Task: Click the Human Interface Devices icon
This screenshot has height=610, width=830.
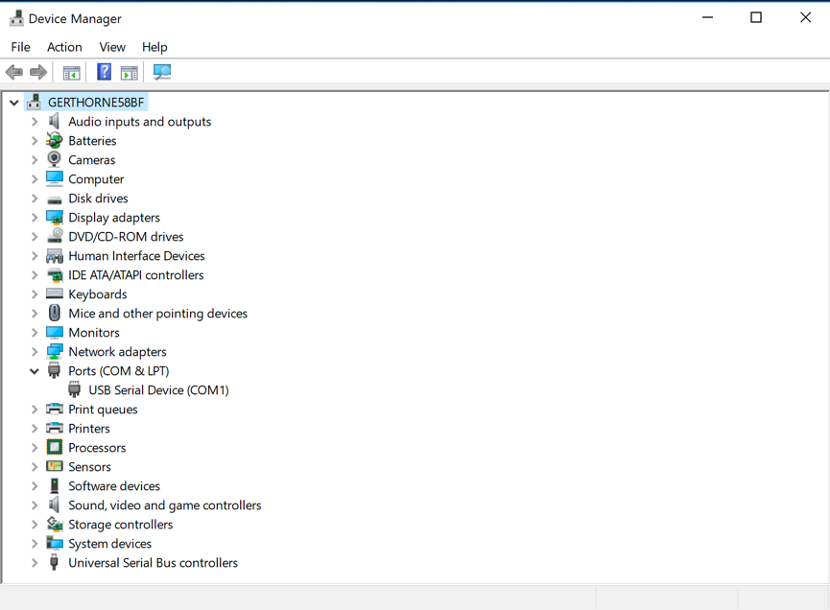Action: tap(55, 256)
